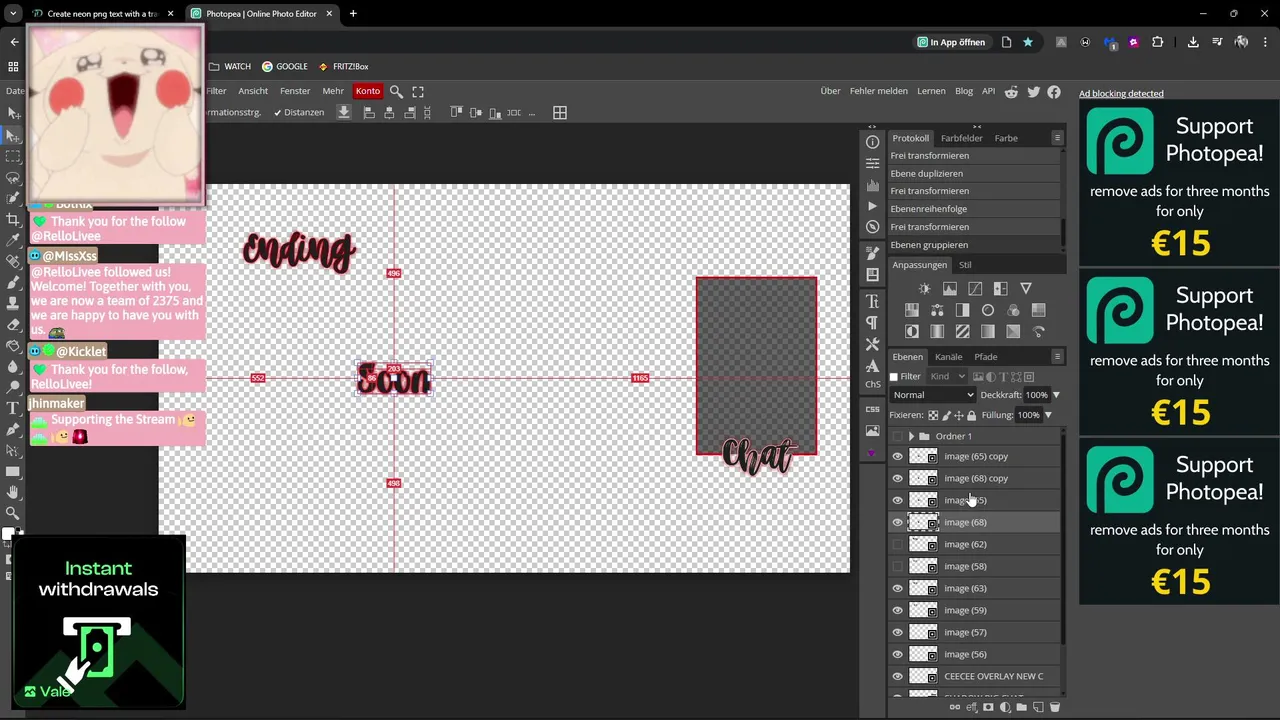Image resolution: width=1280 pixels, height=720 pixels.
Task: Open browser tab search dropdown arrow
Action: coord(13,14)
